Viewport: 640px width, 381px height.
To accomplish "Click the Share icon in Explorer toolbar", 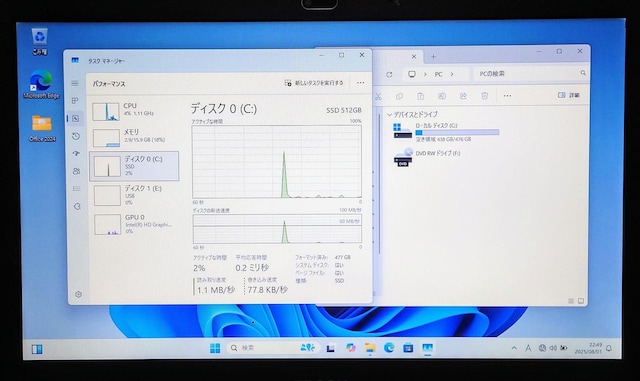I will click(463, 96).
